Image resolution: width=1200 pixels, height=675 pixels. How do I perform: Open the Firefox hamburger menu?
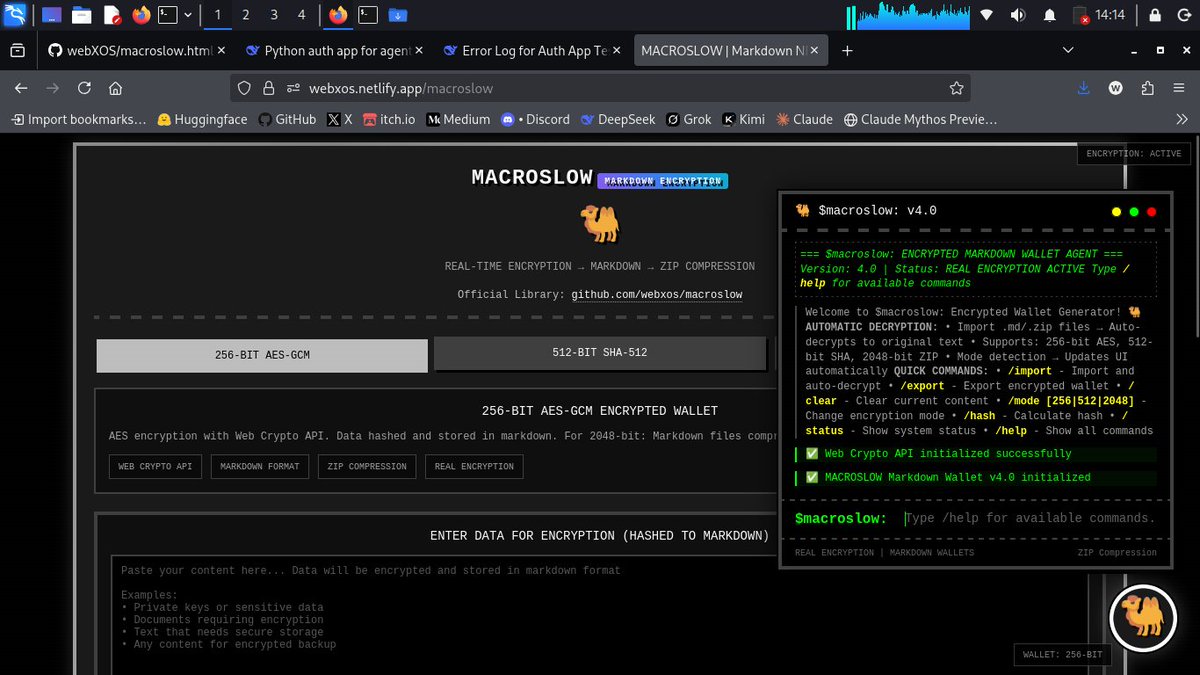coord(1179,88)
